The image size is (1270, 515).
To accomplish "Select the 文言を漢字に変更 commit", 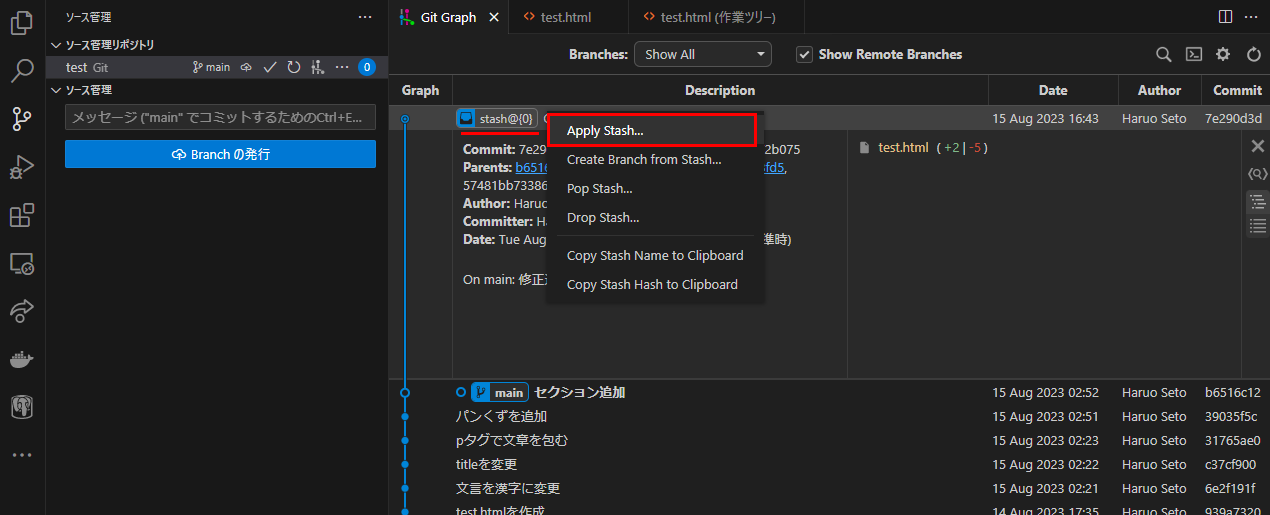I will [829, 488].
